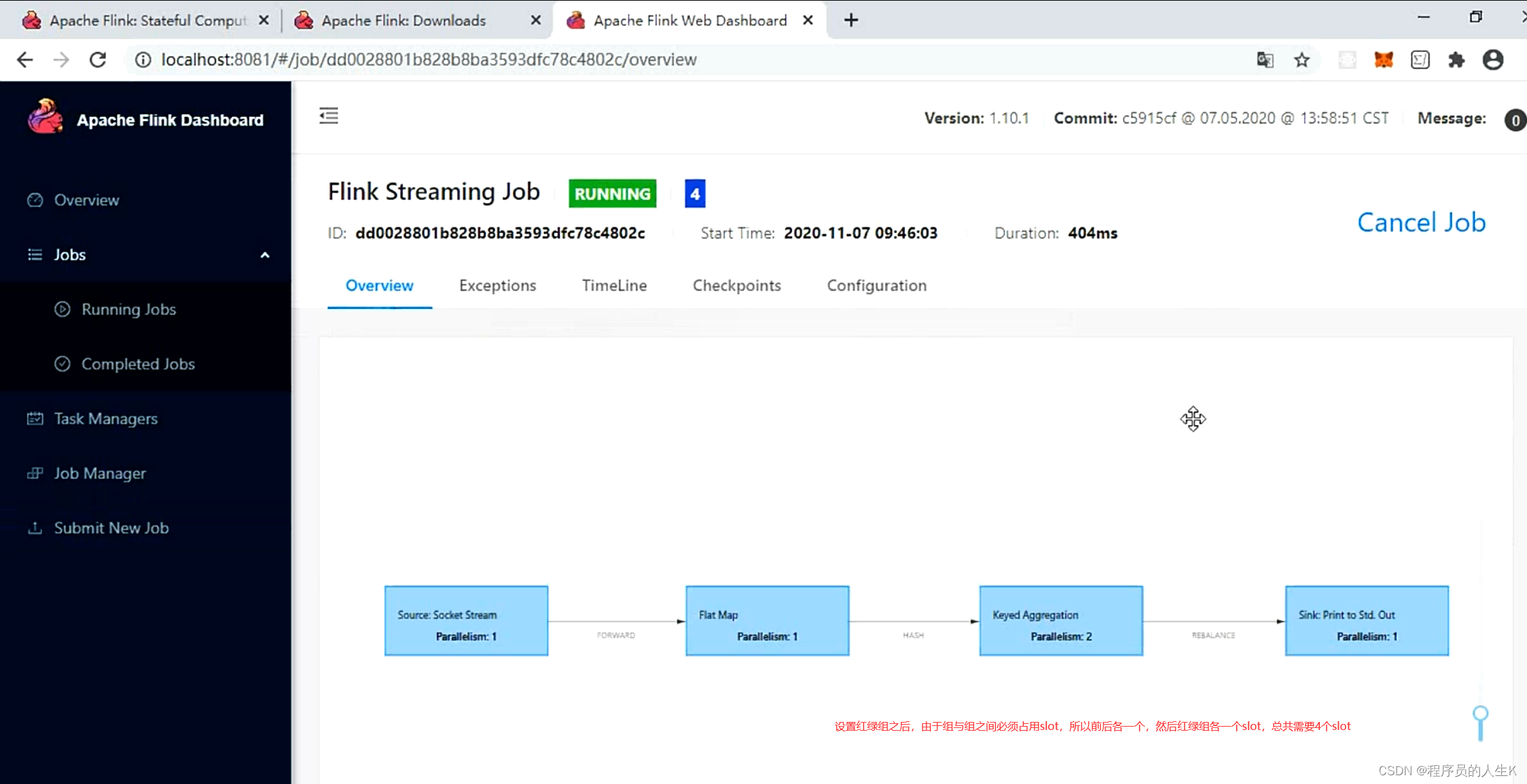
Task: Open Completed Jobs list
Action: (x=138, y=364)
